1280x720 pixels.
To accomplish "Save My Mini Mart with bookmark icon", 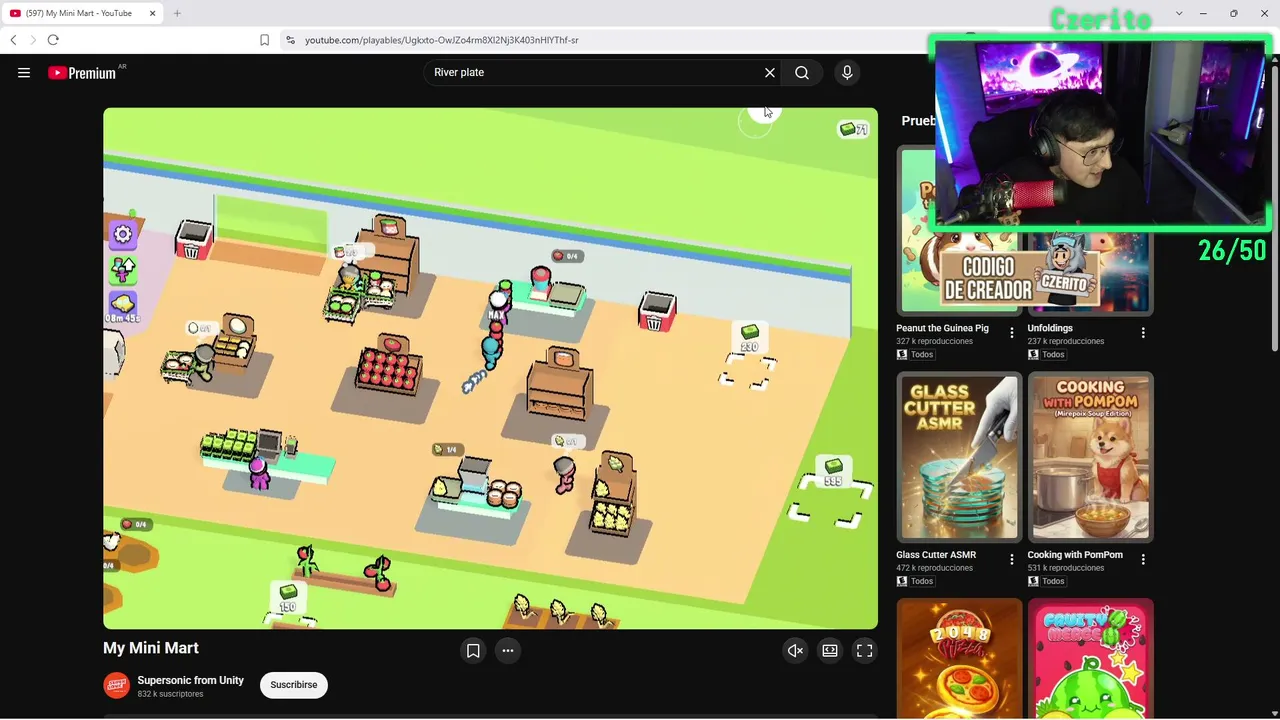I will [x=473, y=651].
